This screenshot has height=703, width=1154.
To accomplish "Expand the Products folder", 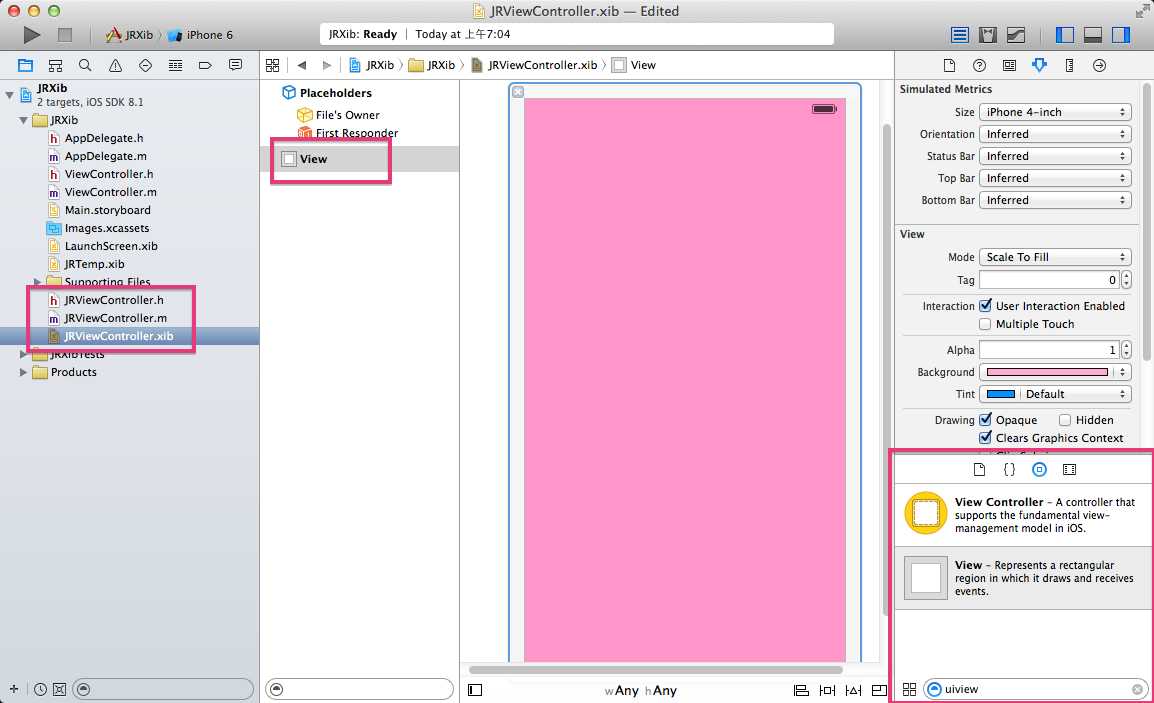I will coord(24,372).
